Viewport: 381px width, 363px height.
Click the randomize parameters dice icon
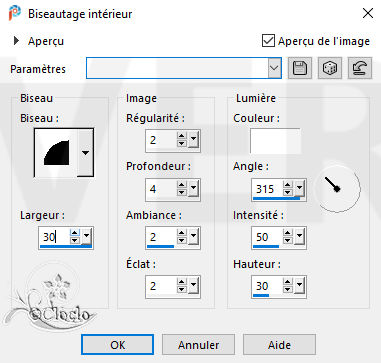330,68
